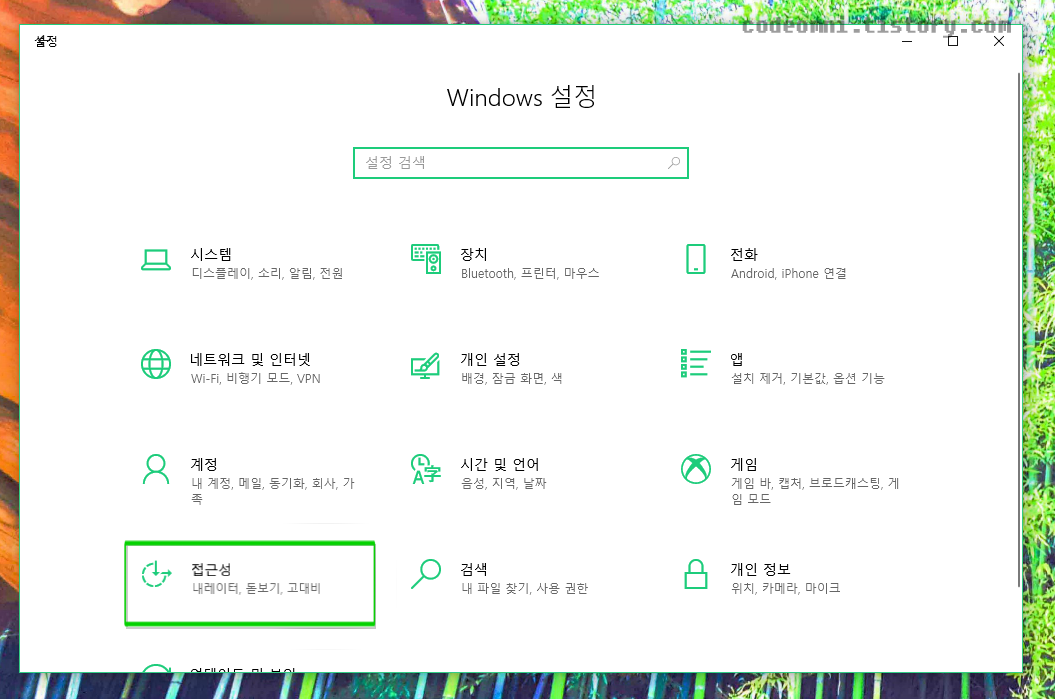Click the 개인 설정 paintbrush icon
Screen dimensions: 1055x699
click(x=425, y=365)
